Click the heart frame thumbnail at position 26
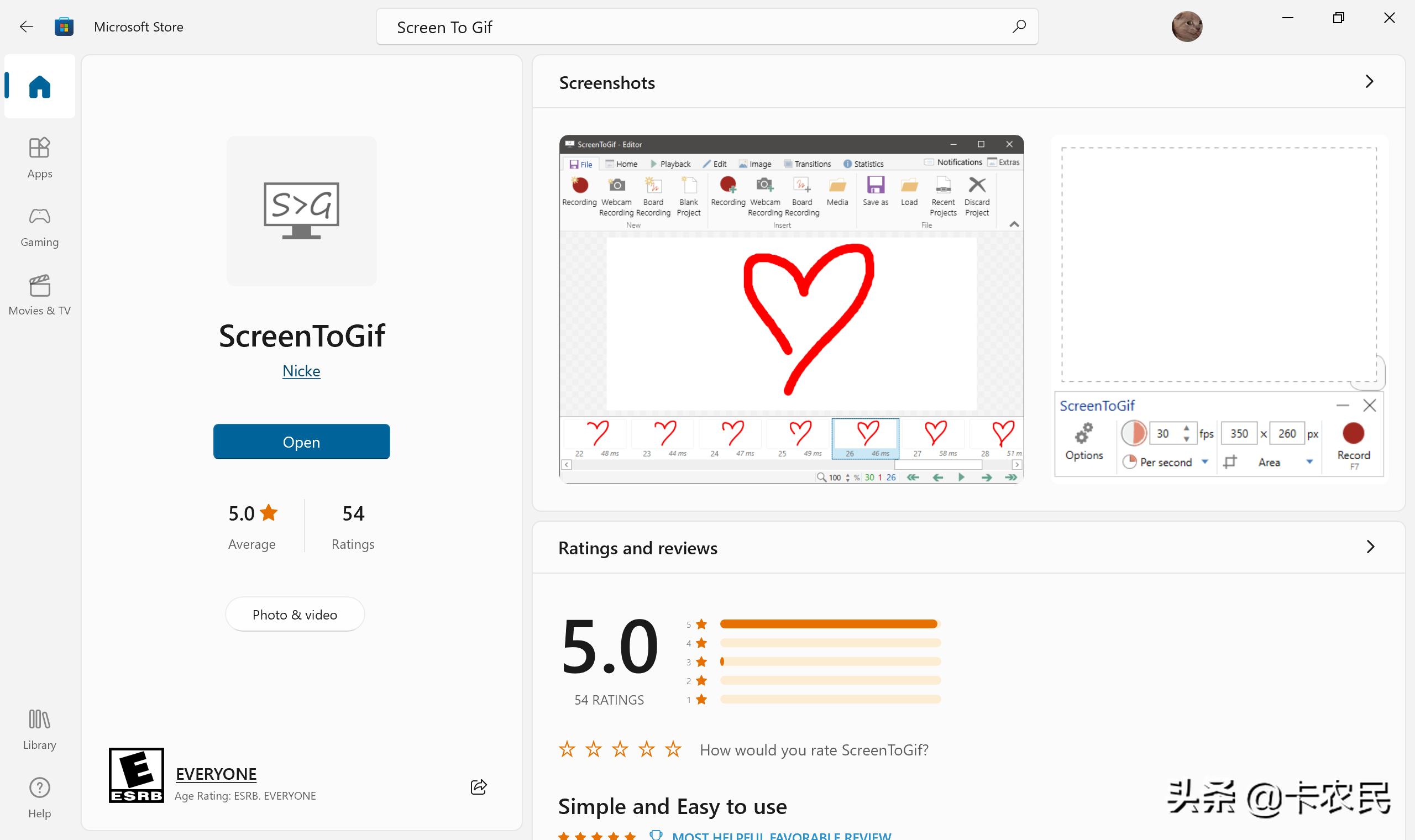The width and height of the screenshot is (1415, 840). [866, 436]
